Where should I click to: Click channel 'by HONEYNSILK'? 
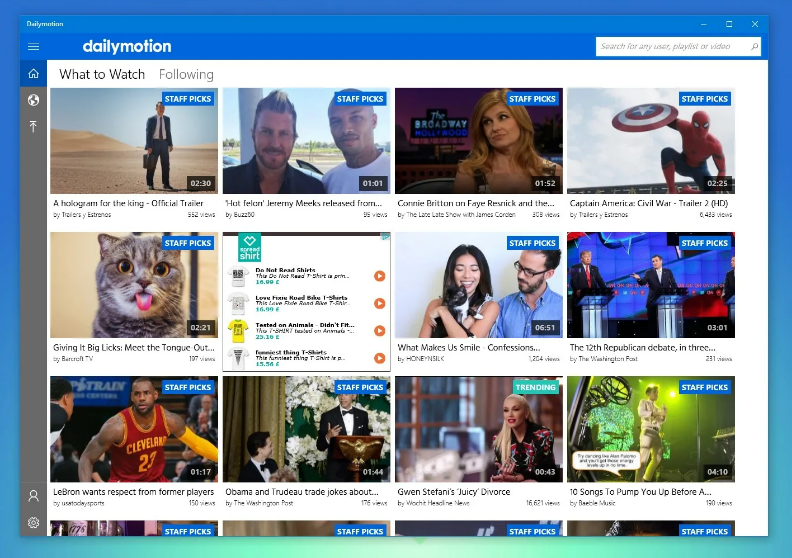(423, 359)
